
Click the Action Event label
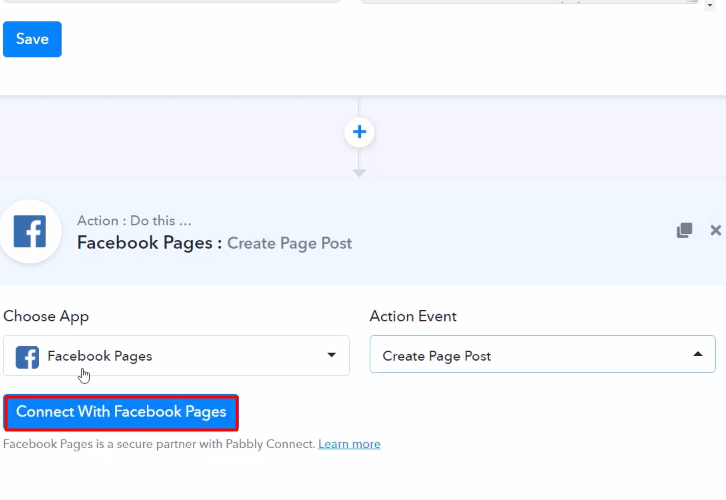(413, 316)
